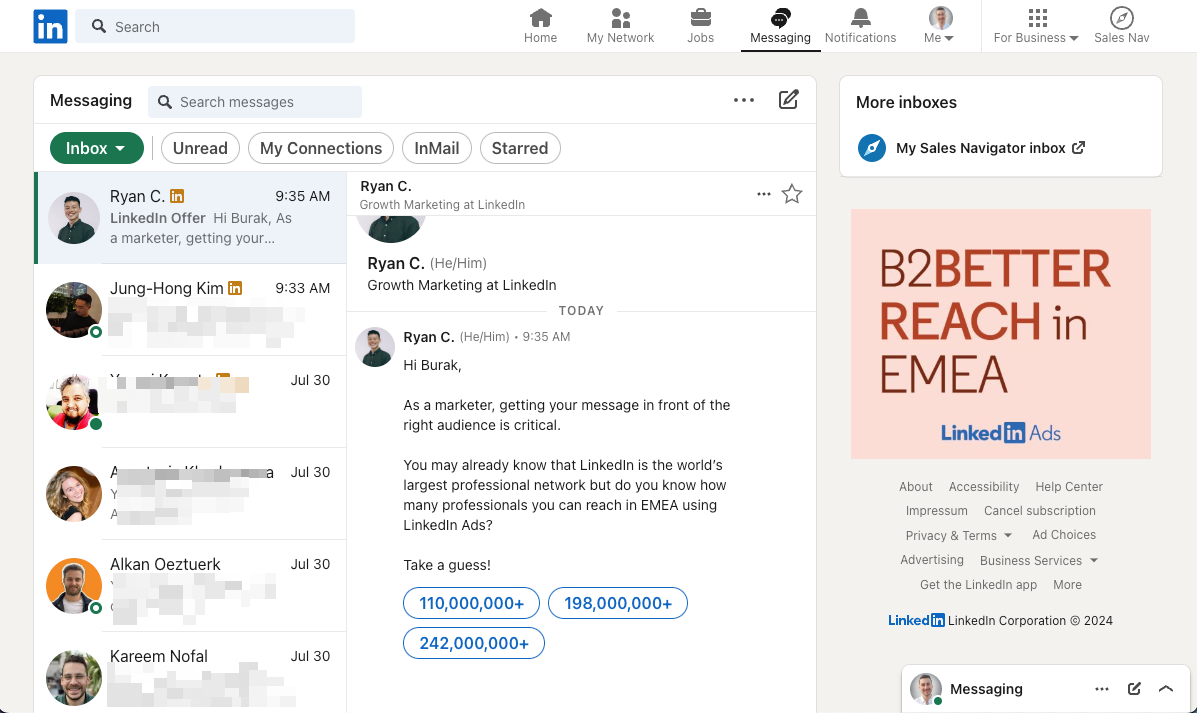Click the Sales Navigator compass icon in More inboxes

point(872,147)
